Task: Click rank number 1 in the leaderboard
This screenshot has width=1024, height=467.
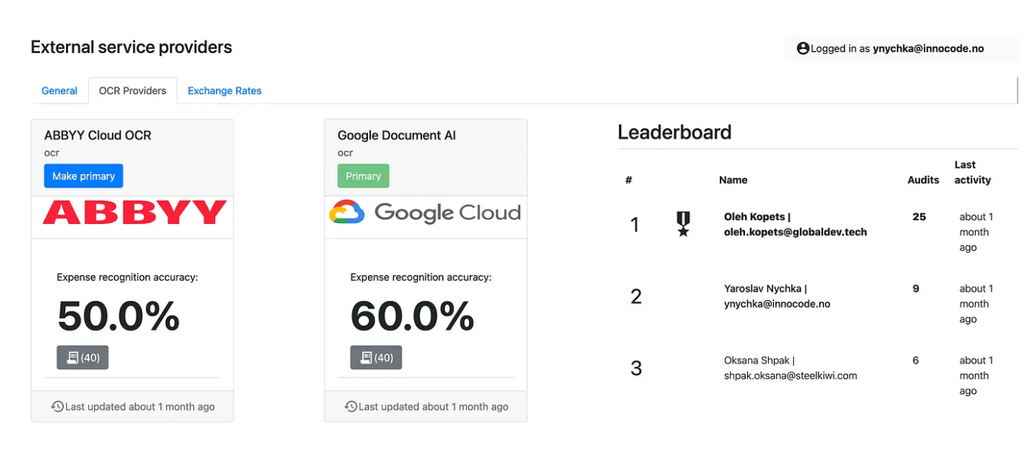Action: (x=634, y=225)
